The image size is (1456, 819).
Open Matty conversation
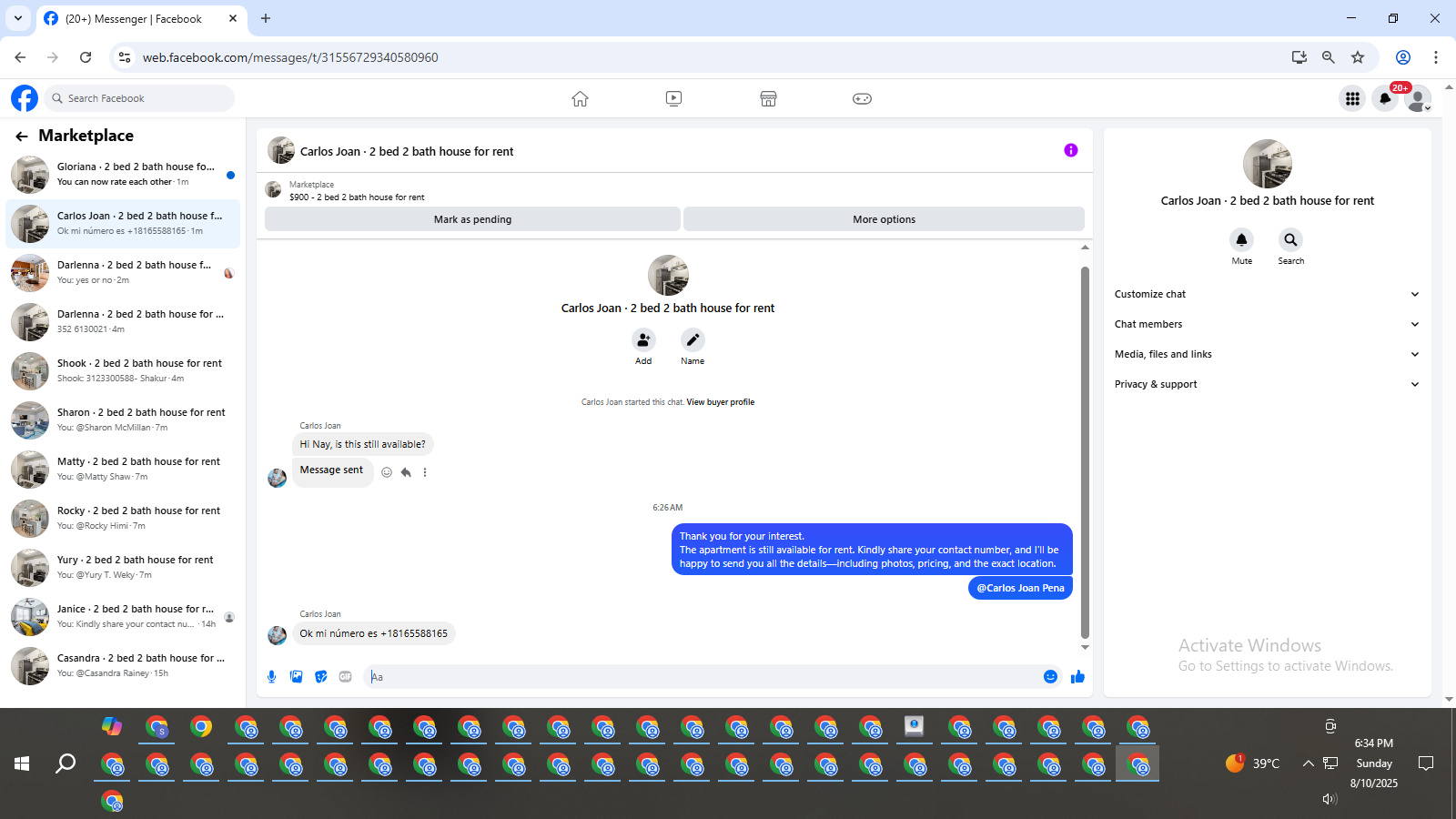click(124, 470)
